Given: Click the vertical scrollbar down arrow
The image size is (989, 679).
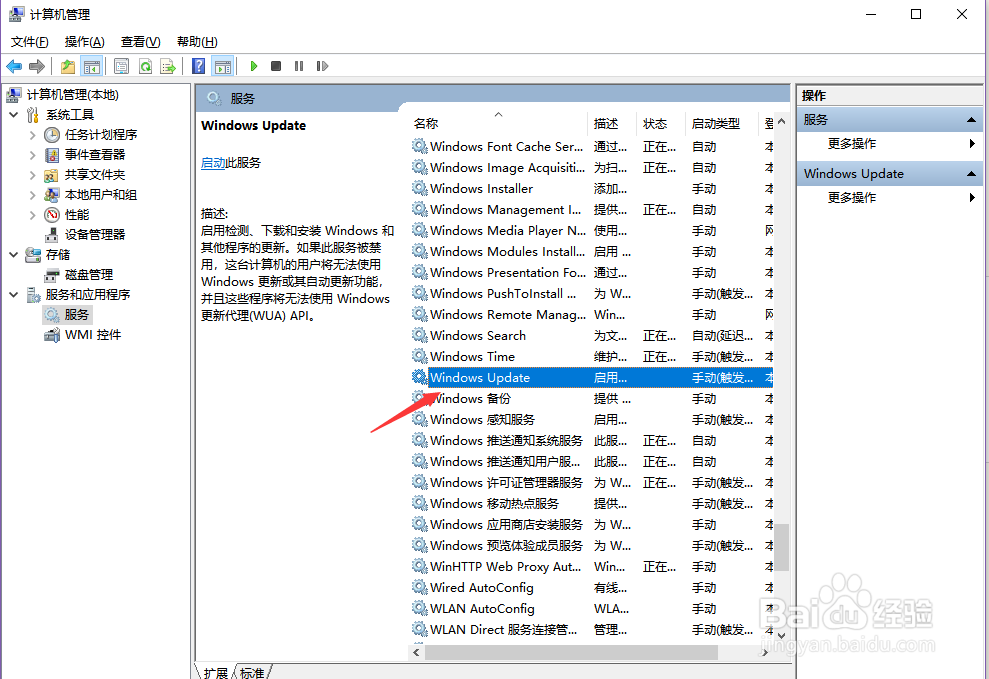Looking at the screenshot, I should 781,635.
